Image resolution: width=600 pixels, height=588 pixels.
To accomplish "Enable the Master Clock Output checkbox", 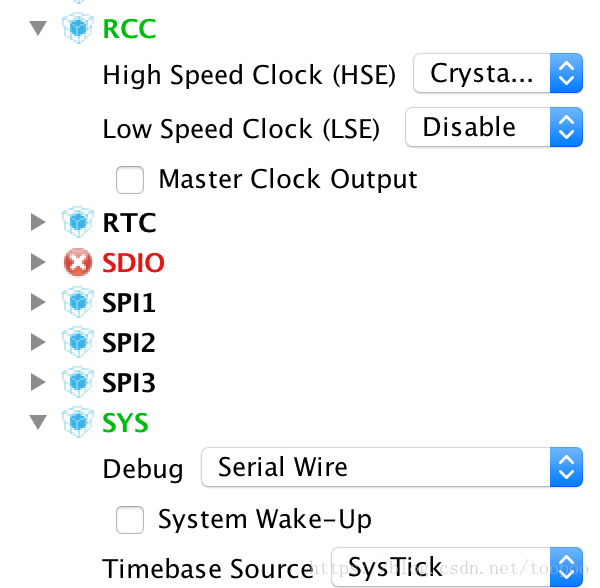I will click(x=130, y=180).
